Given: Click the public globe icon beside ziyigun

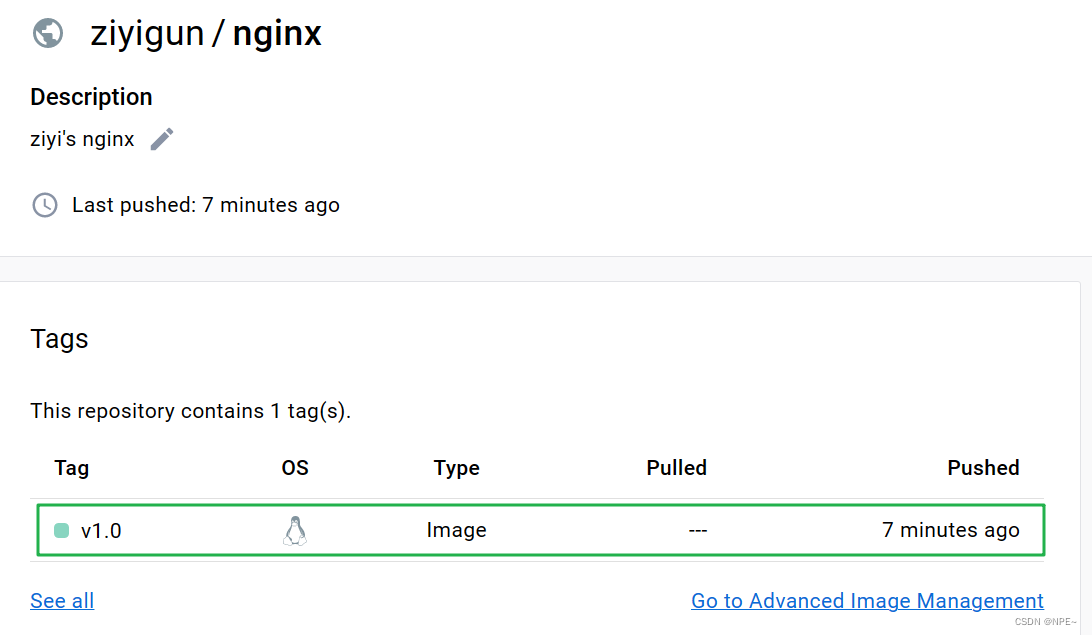Looking at the screenshot, I should coord(48,33).
